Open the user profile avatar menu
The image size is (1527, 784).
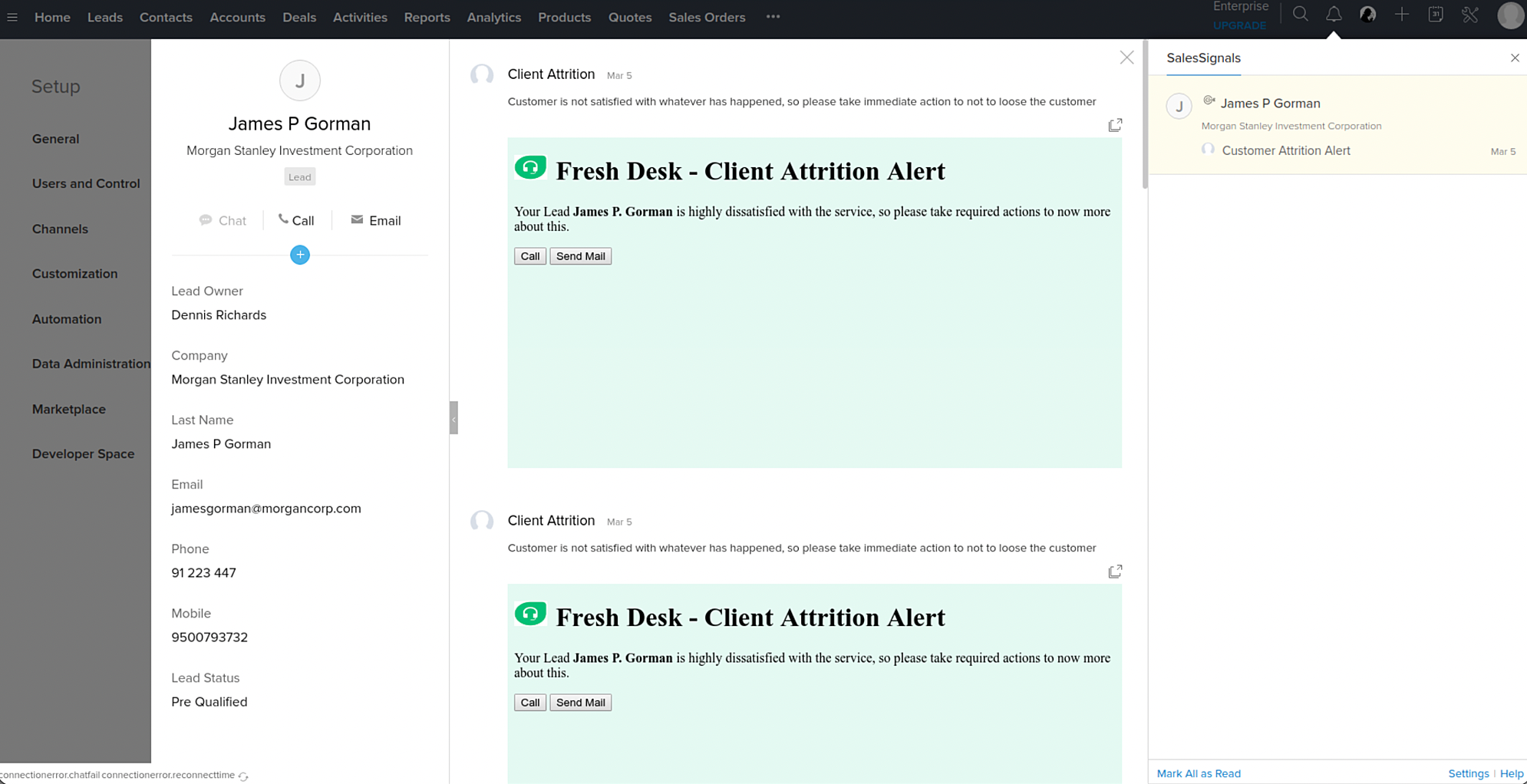pyautogui.click(x=1509, y=15)
